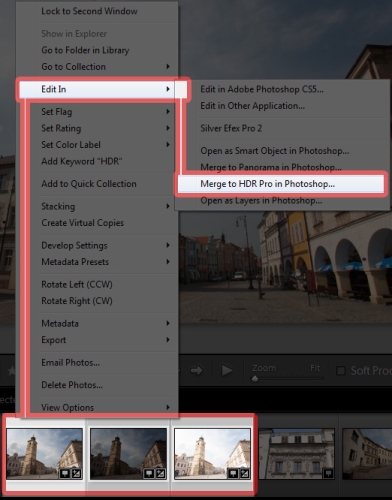The height and width of the screenshot is (500, 392).
Task: Adjust the Zoom slider handle
Action: (255, 378)
